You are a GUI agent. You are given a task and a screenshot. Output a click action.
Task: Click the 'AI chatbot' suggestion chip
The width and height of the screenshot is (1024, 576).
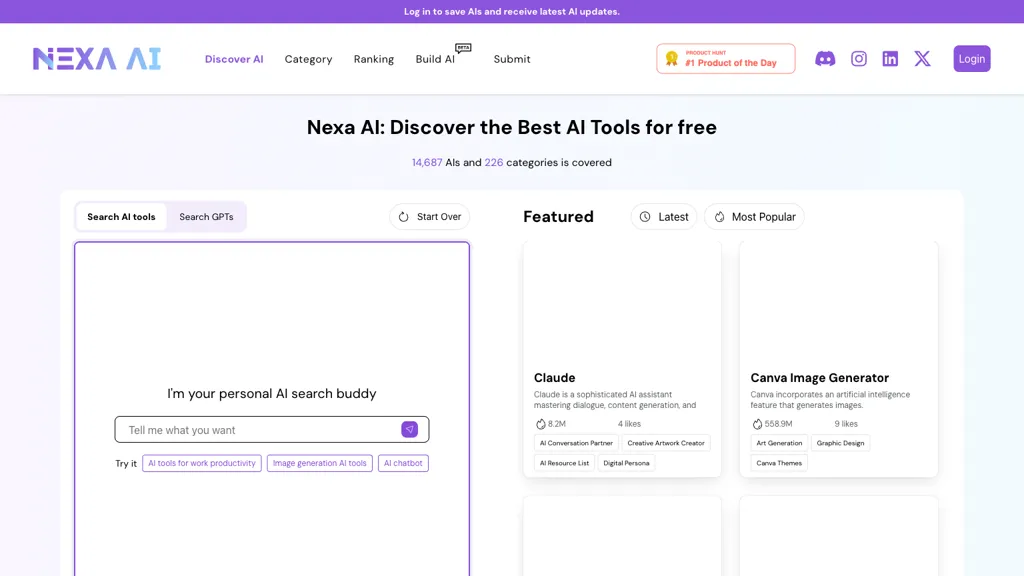(403, 463)
